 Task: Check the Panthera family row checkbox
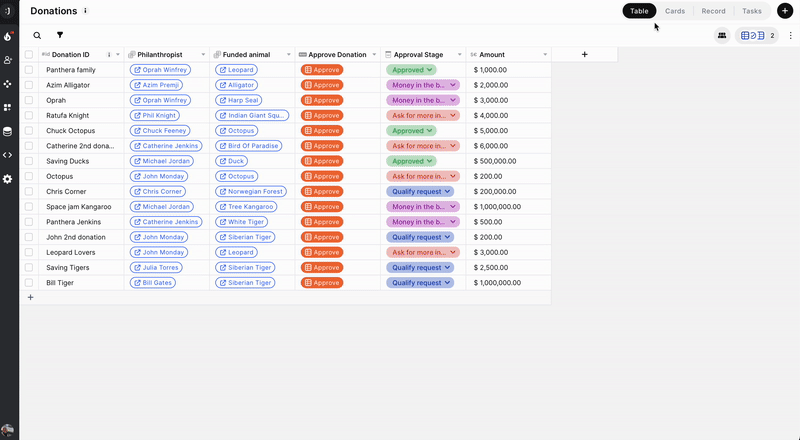29,70
